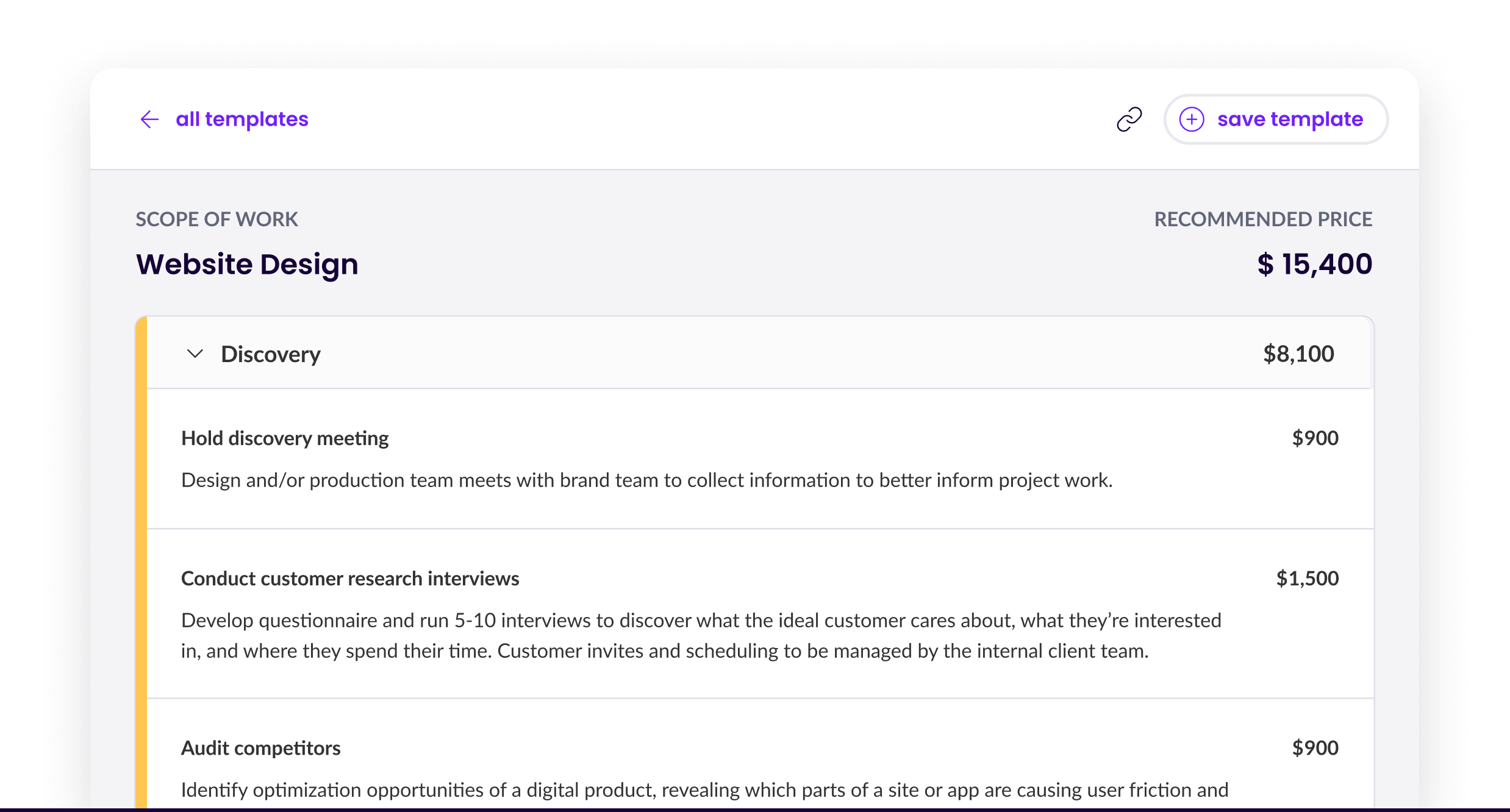Viewport: 1510px width, 812px height.
Task: Click the SCOPE OF WORK label
Action: (216, 219)
